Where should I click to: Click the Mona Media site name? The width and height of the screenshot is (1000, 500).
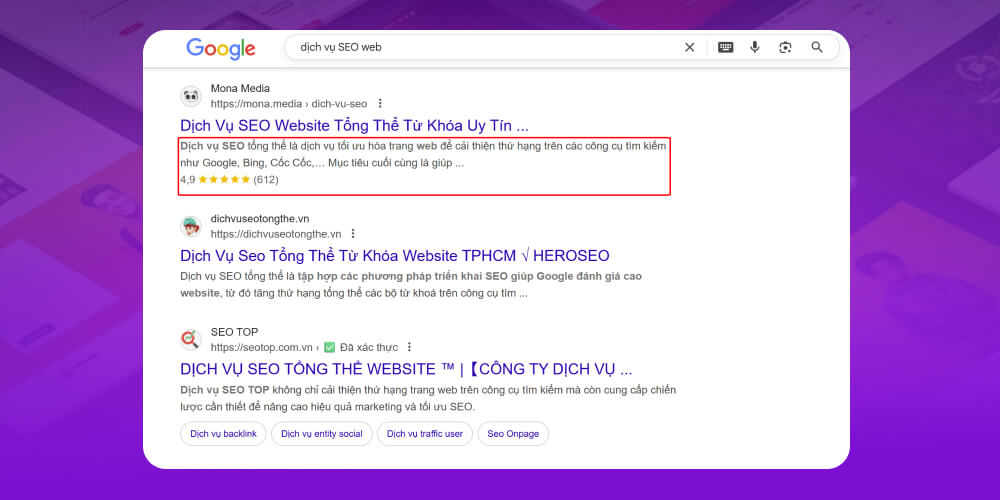click(x=240, y=89)
